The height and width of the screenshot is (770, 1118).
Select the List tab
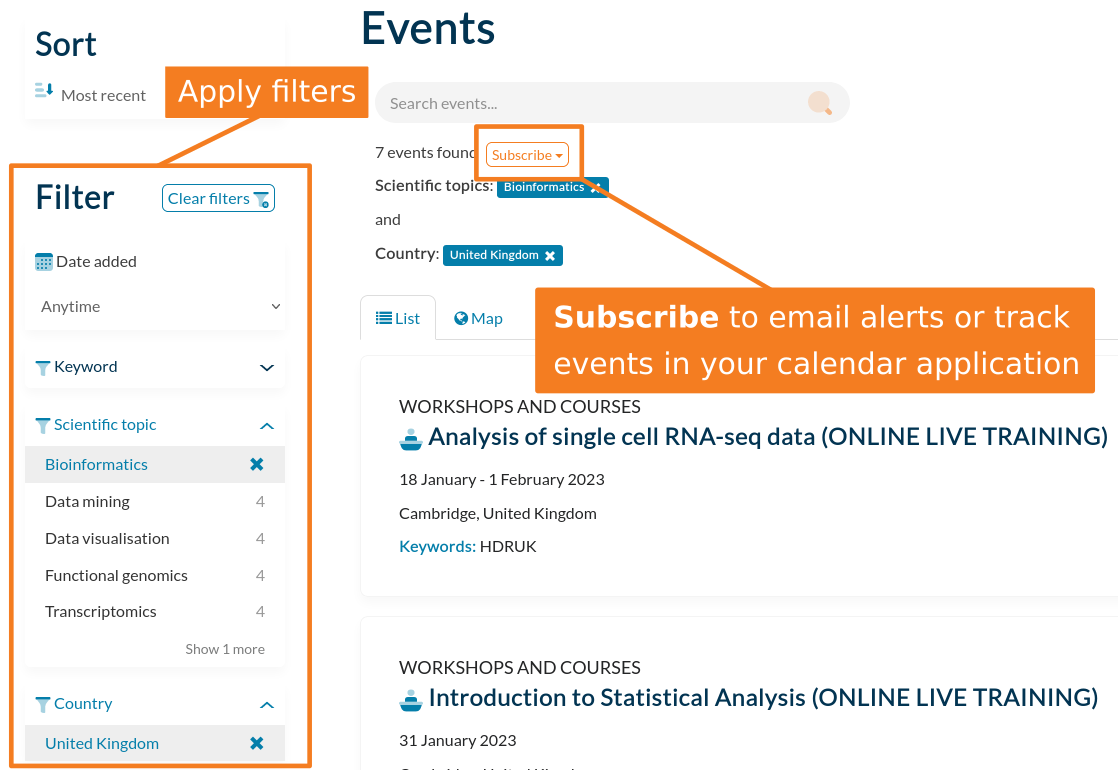coord(398,318)
